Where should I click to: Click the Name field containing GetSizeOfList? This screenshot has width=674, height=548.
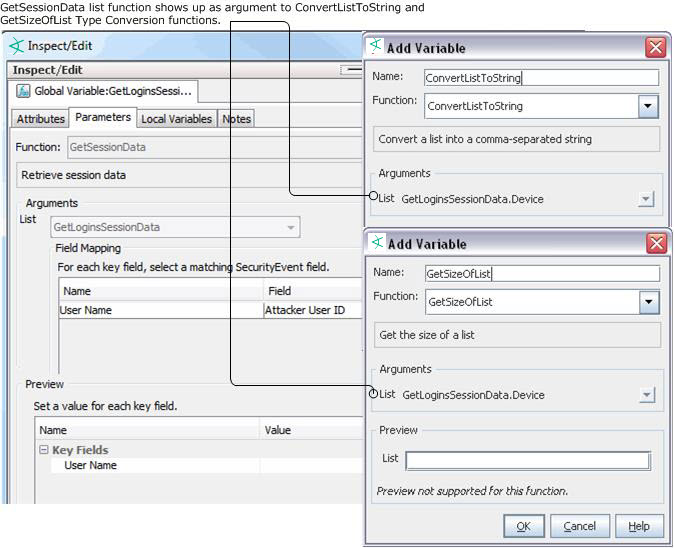point(542,274)
